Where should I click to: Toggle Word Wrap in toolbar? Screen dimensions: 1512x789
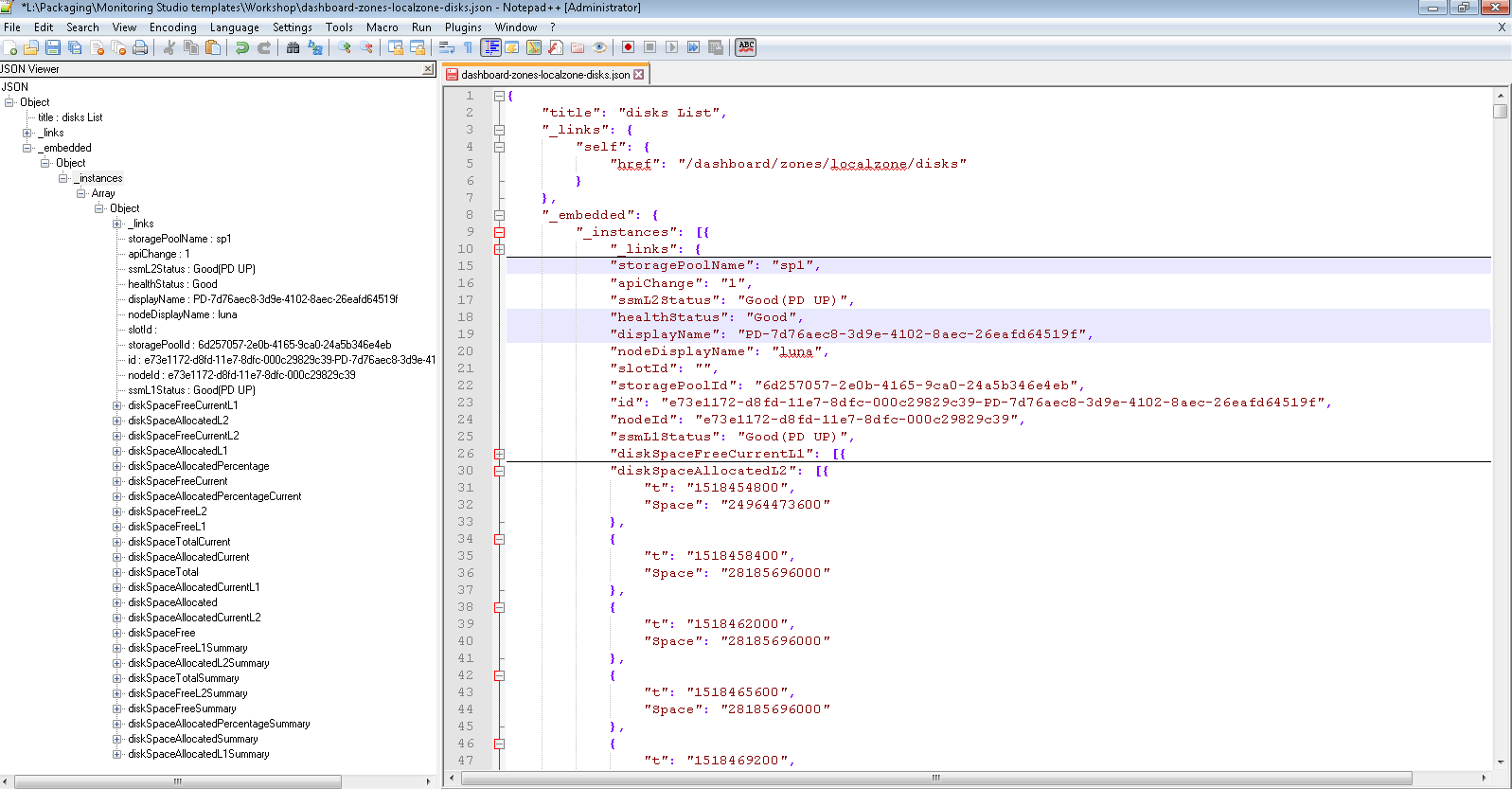click(446, 47)
